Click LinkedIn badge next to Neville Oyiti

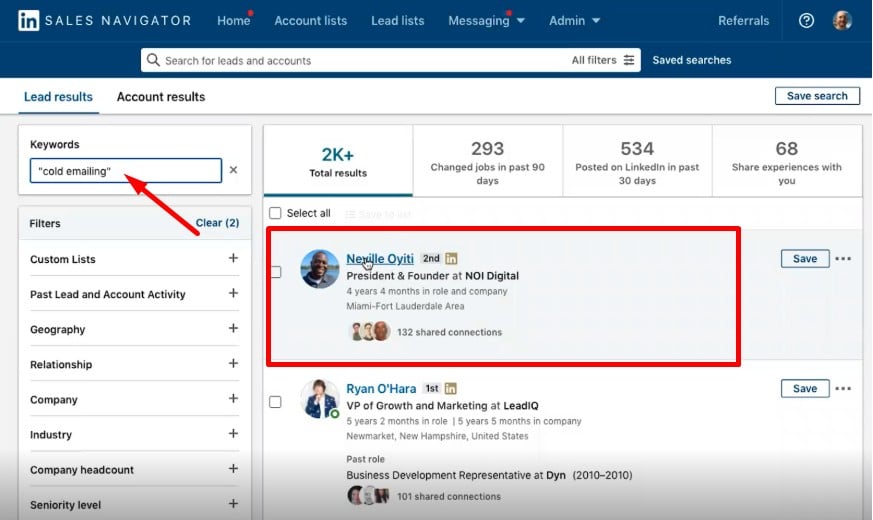451,258
